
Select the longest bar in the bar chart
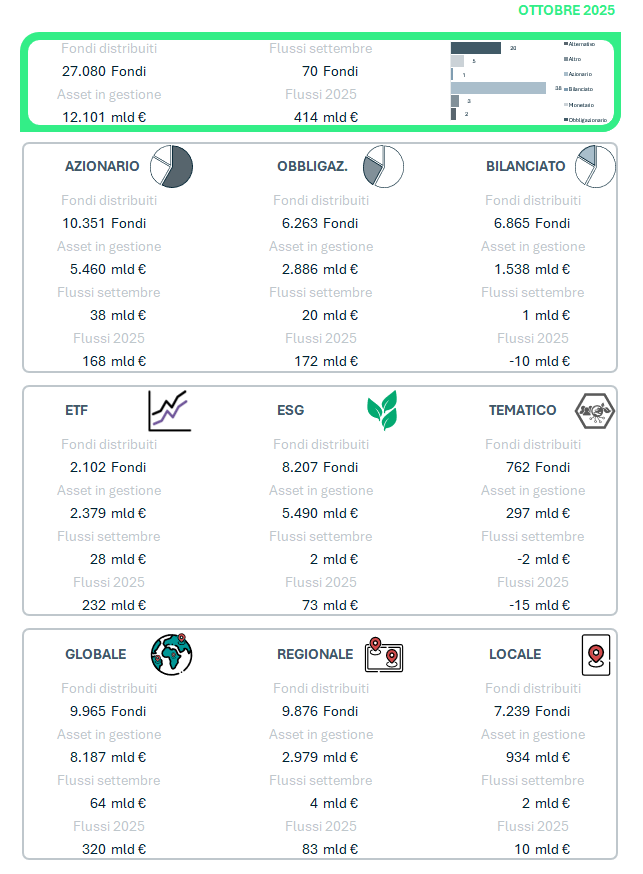click(498, 88)
